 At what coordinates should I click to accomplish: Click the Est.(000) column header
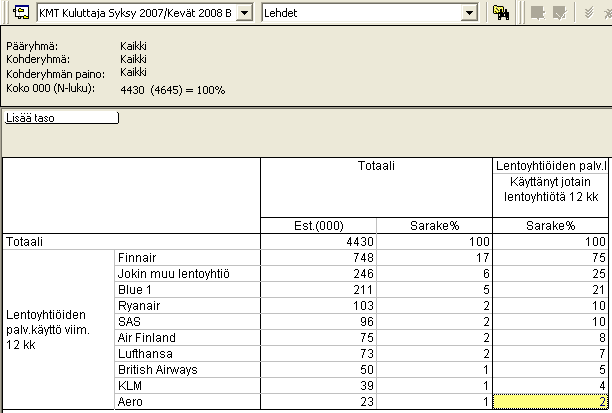tap(318, 226)
